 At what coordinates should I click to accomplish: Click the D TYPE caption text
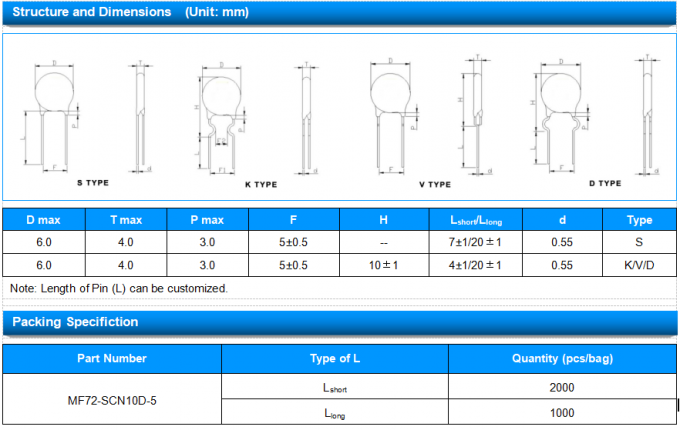pyautogui.click(x=604, y=184)
